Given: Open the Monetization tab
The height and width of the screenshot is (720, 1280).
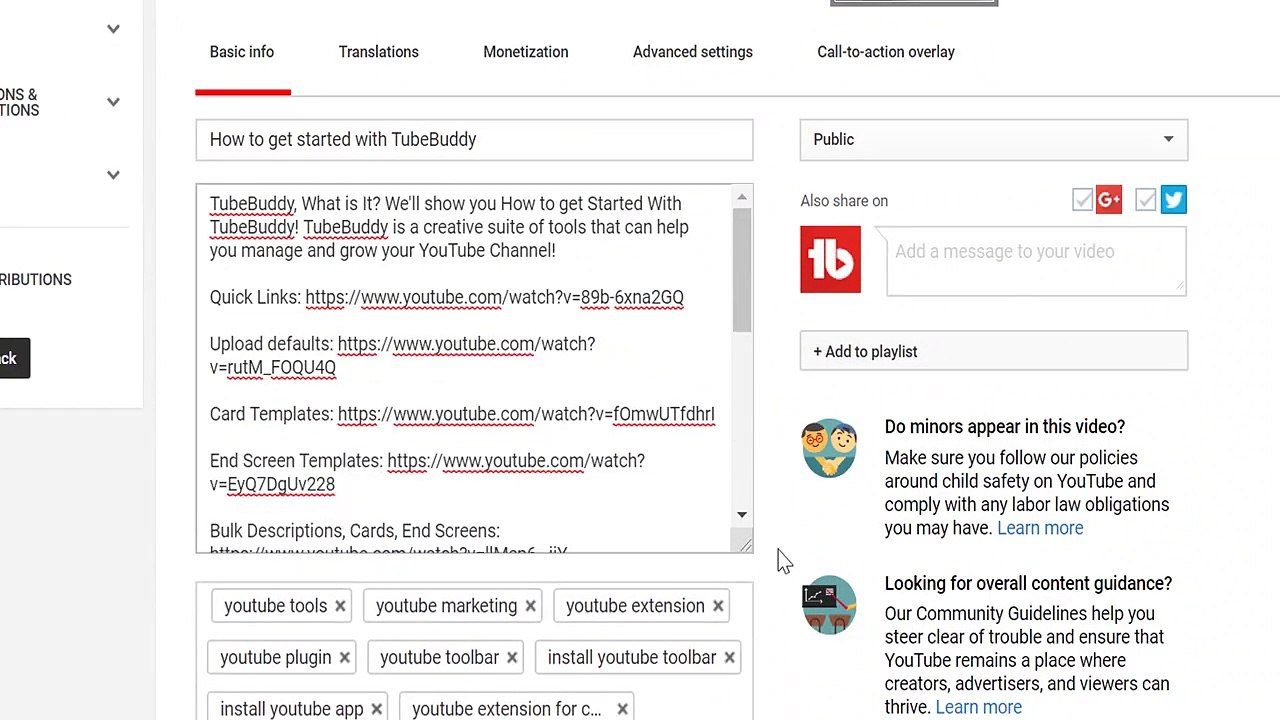Looking at the screenshot, I should 526,52.
